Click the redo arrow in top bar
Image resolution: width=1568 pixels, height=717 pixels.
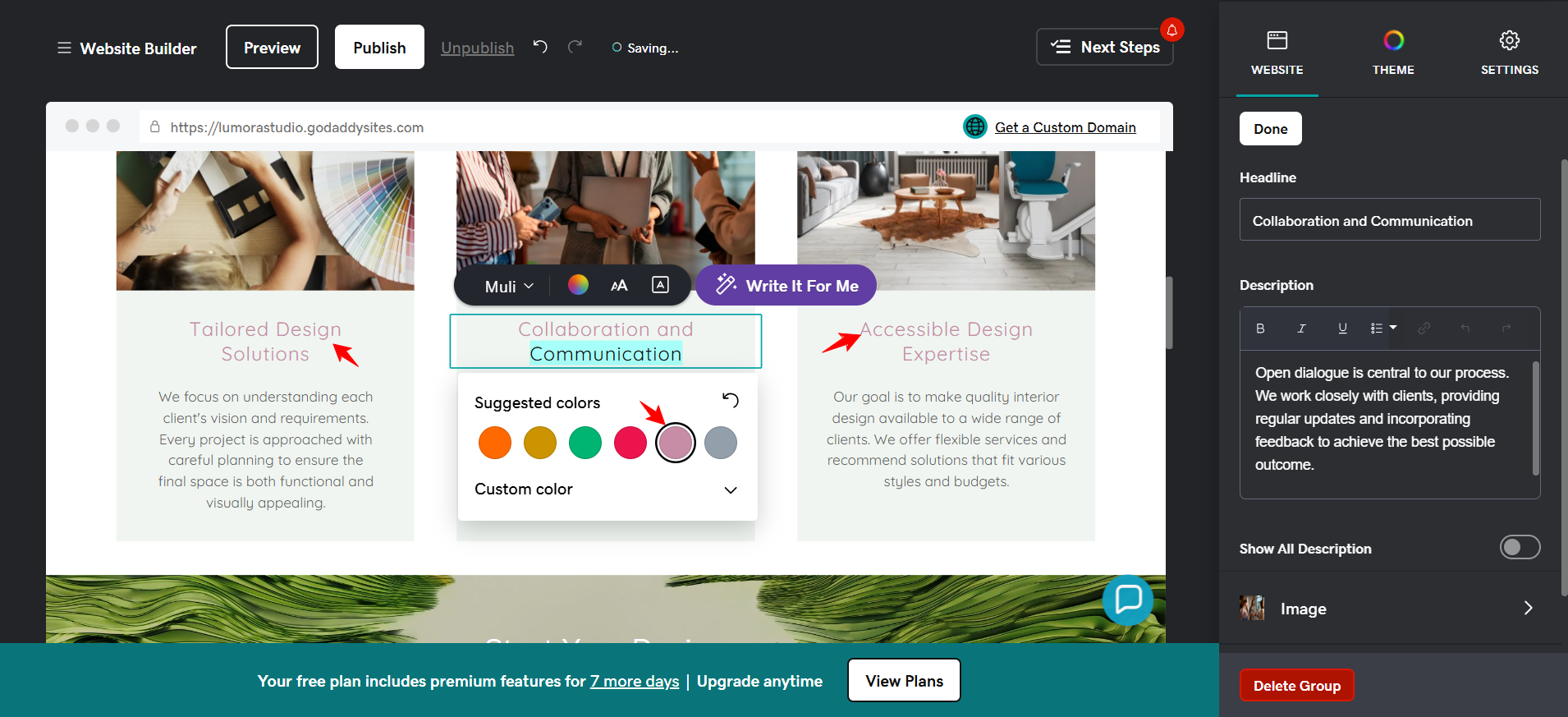tap(575, 47)
